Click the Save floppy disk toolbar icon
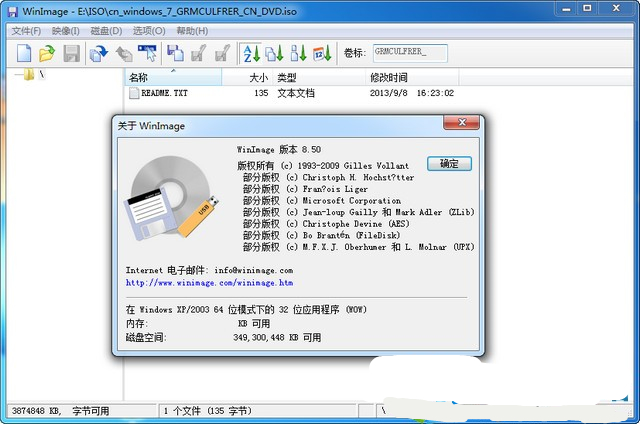 click(71, 53)
